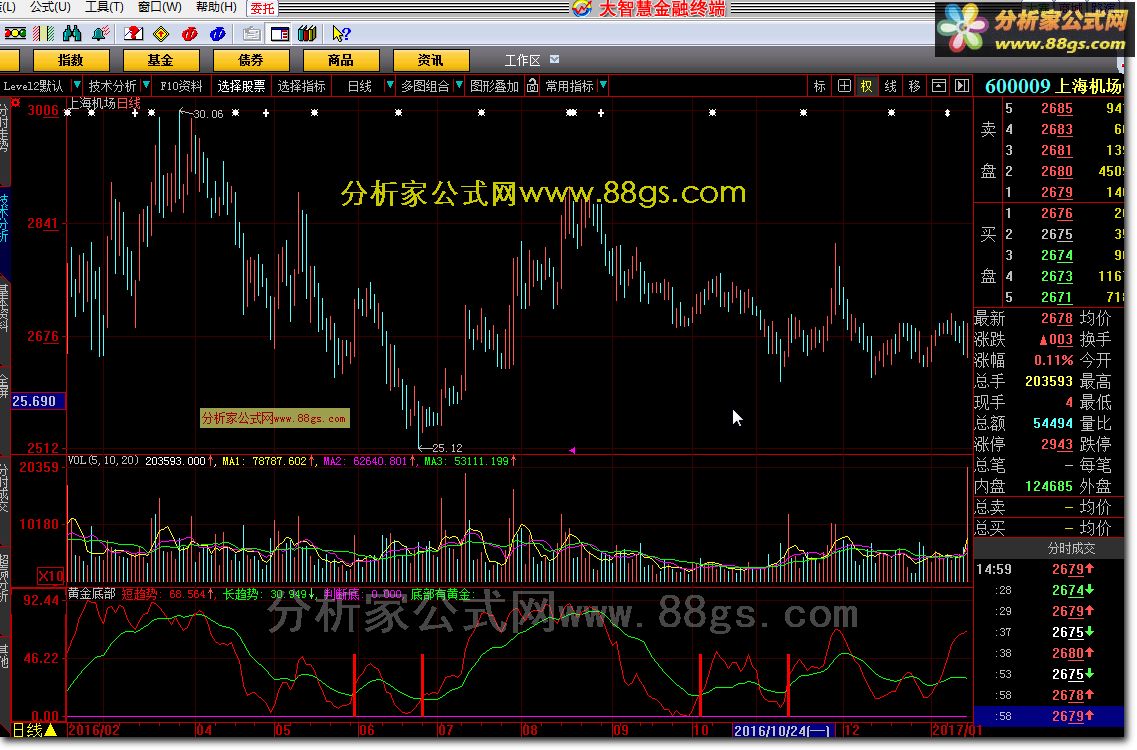Expand the 技术分析 dropdown arrow

click(x=146, y=86)
